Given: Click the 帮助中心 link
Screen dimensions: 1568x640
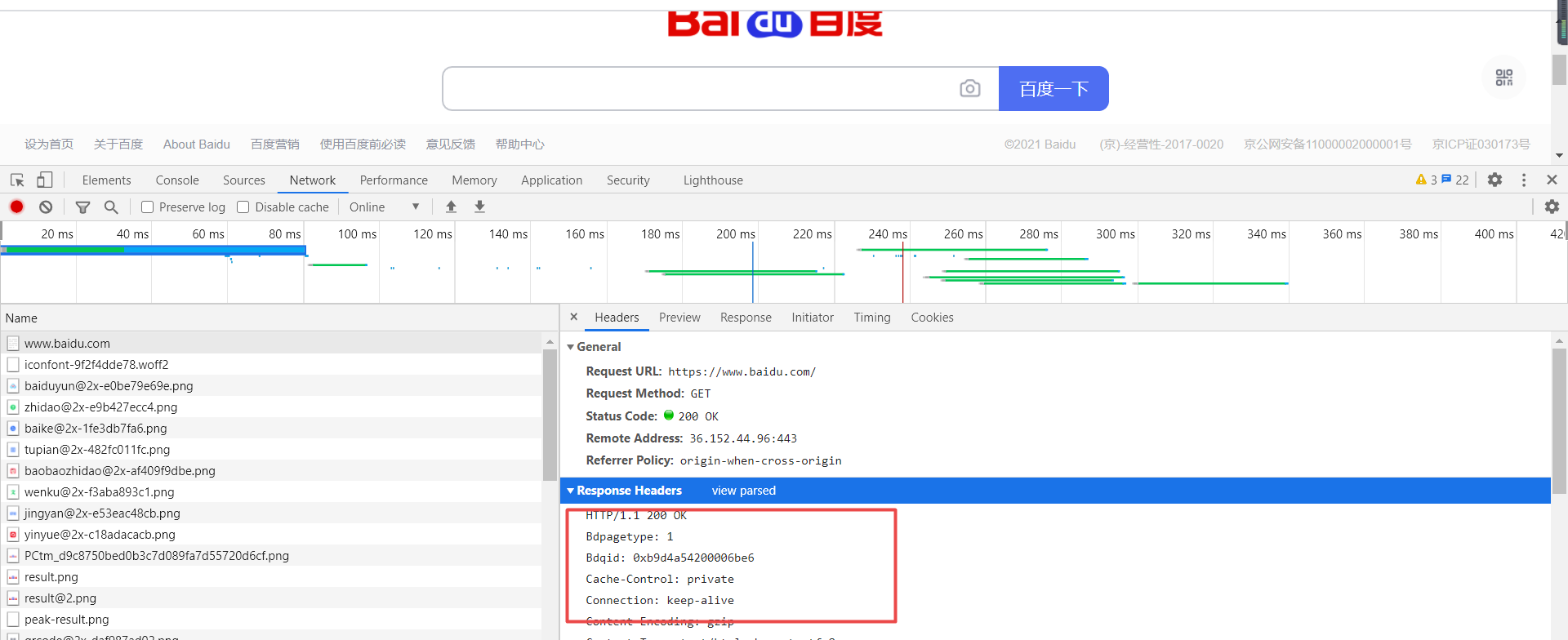Looking at the screenshot, I should pos(520,144).
